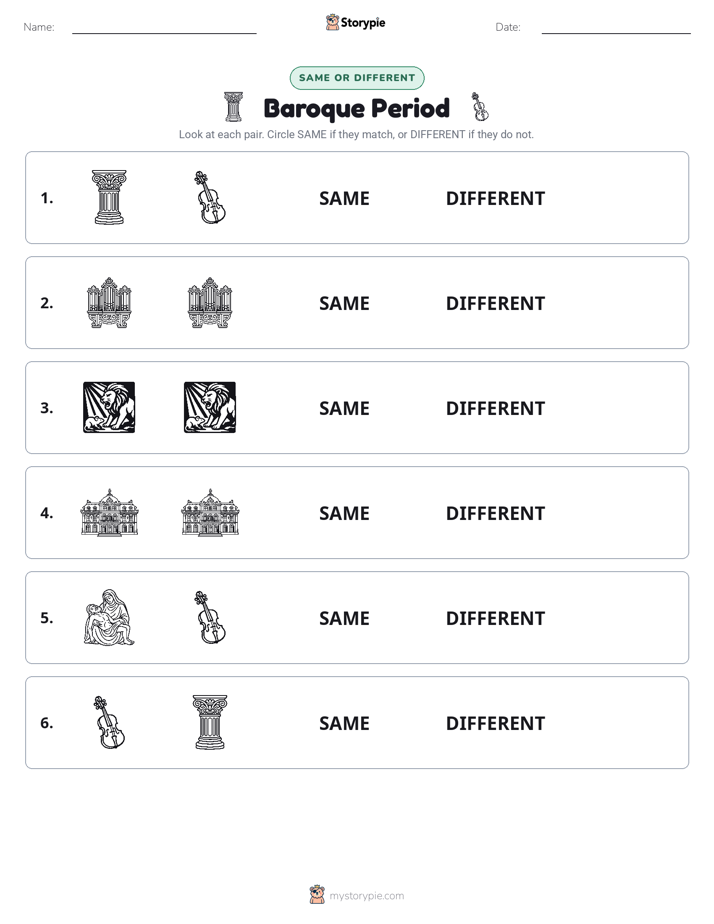Select the left pipe organ in row 2
The image size is (714, 924).
point(109,302)
